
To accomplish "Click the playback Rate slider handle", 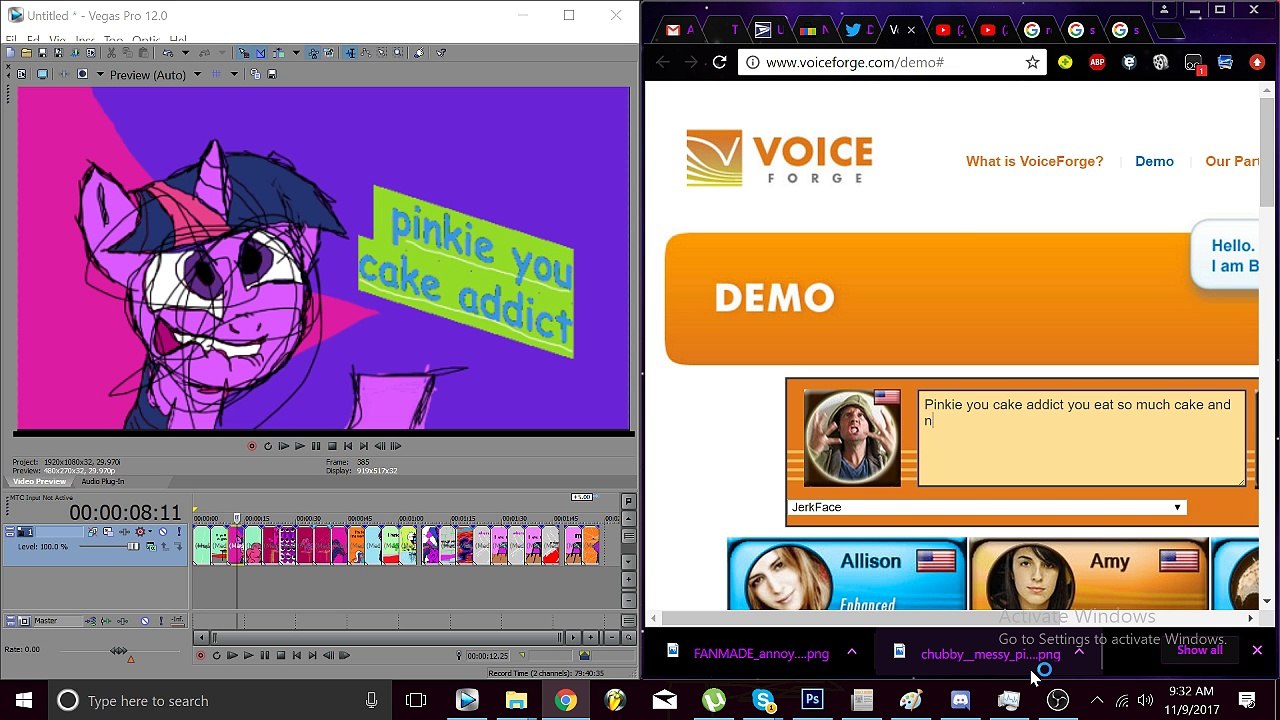I will (119, 651).
